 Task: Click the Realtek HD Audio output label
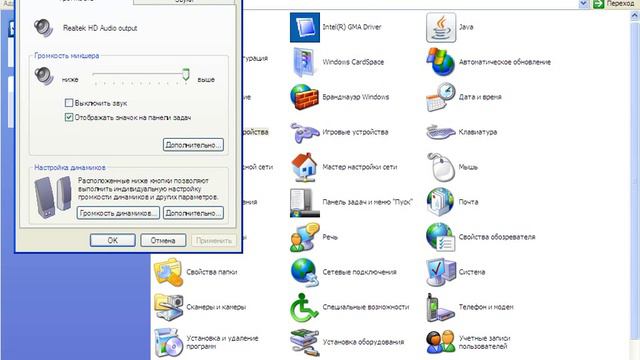click(x=100, y=28)
